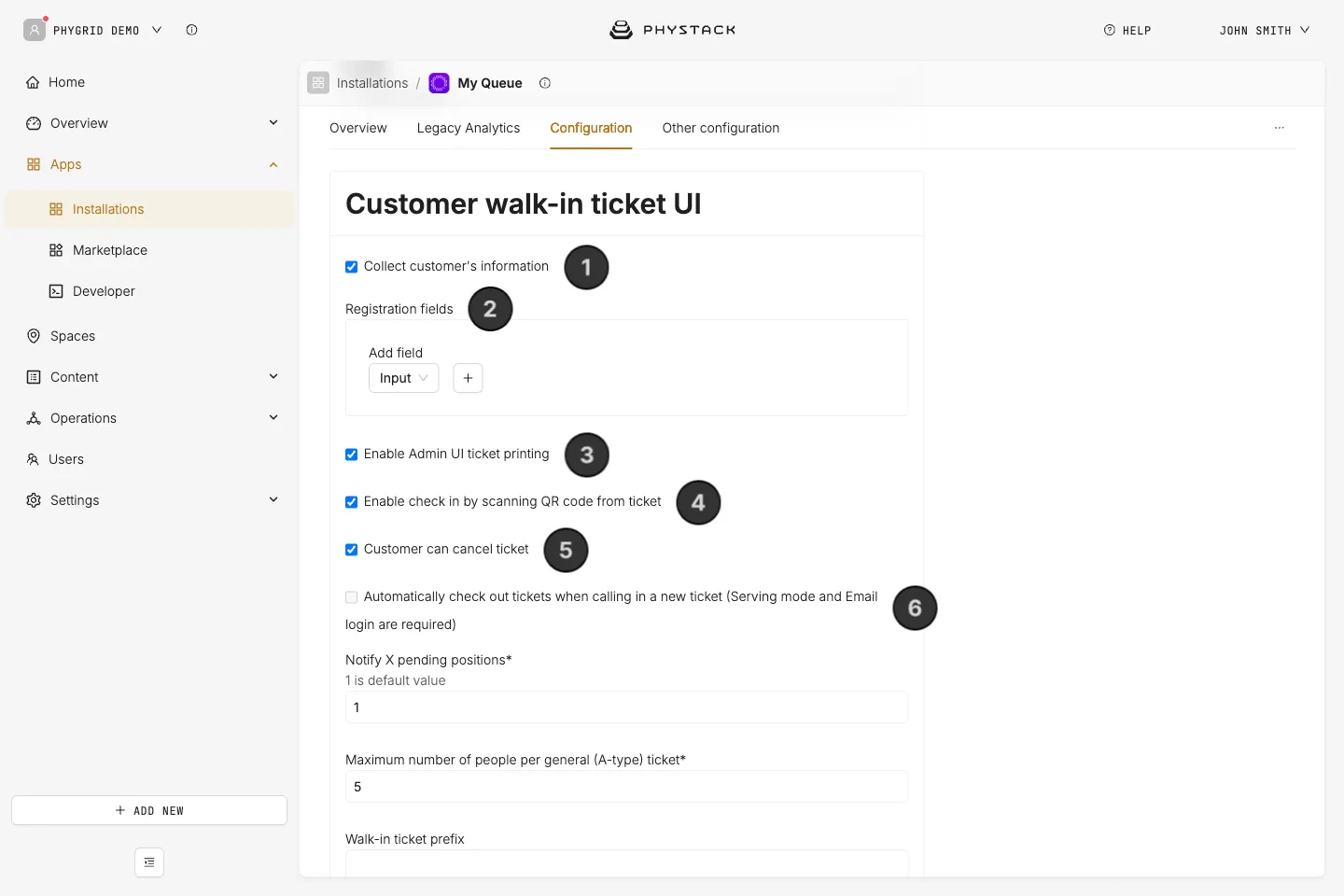Click the ADD NEW button
Viewport: 1344px width, 896px height.
pos(149,810)
